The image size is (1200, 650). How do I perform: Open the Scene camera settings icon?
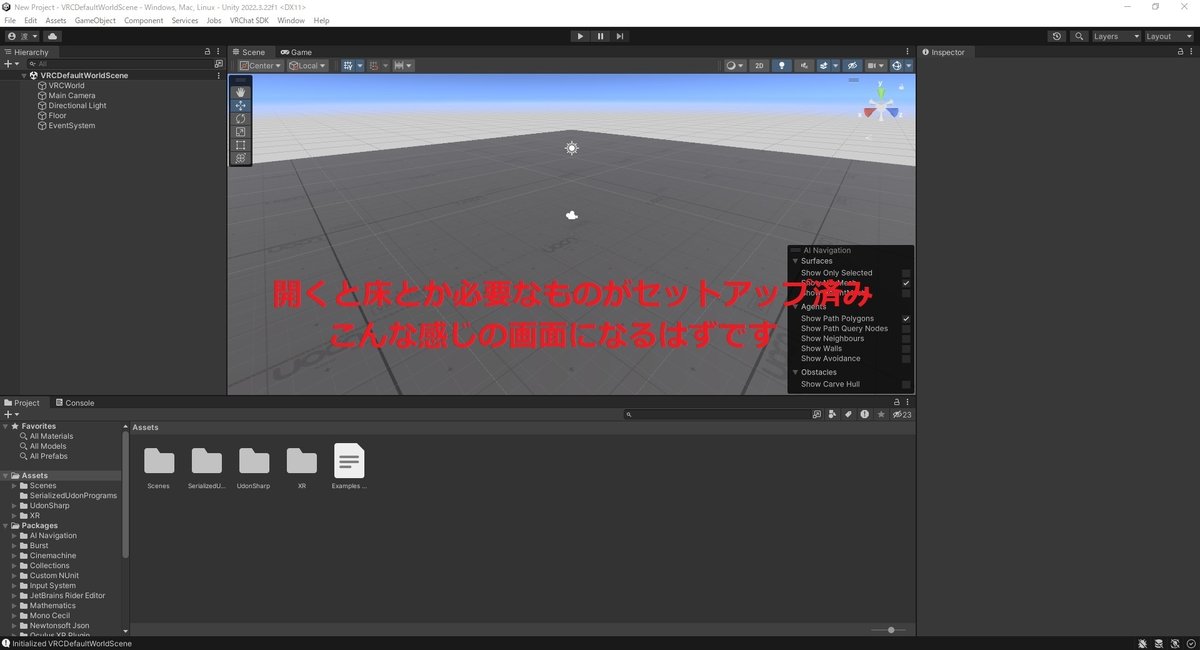pyautogui.click(x=873, y=66)
